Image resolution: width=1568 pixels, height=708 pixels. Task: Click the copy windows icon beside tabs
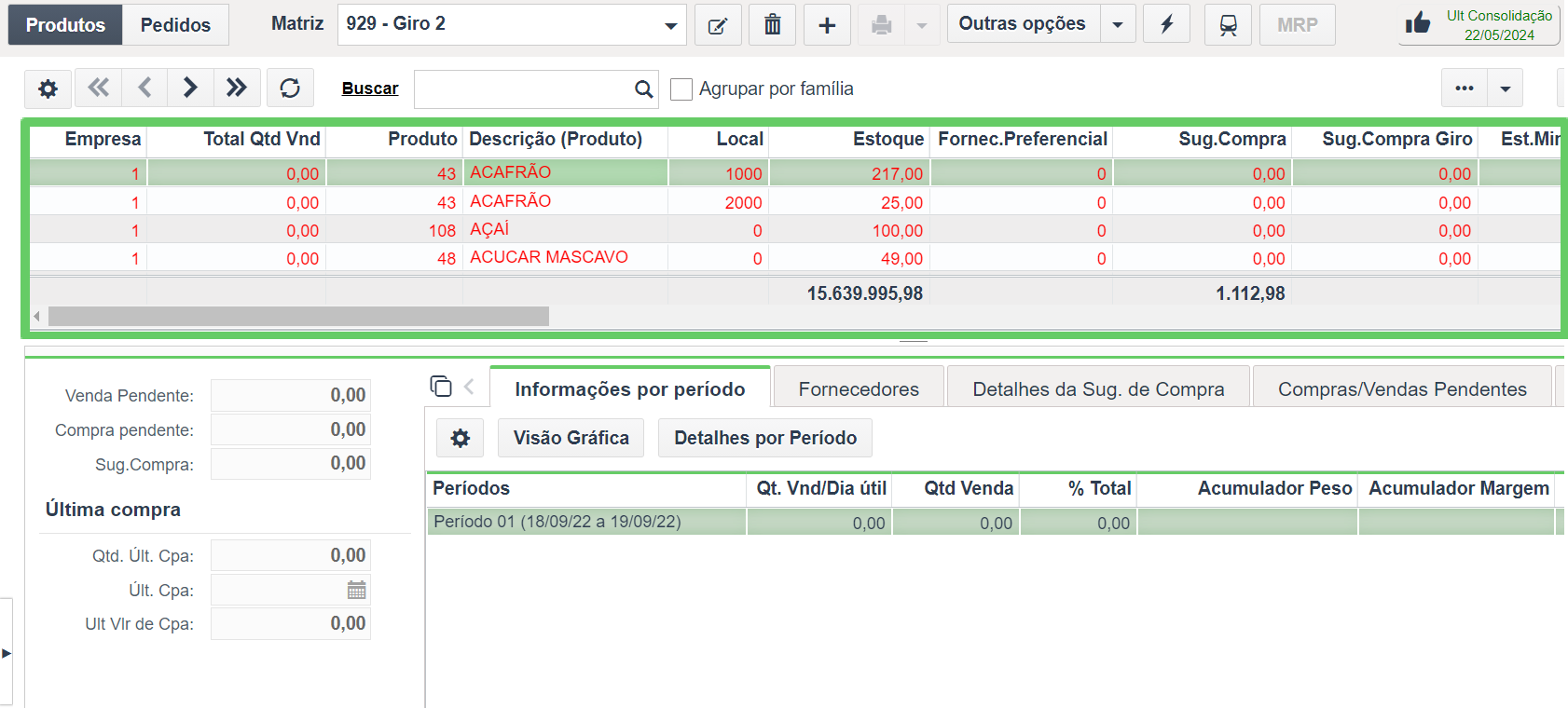click(441, 386)
